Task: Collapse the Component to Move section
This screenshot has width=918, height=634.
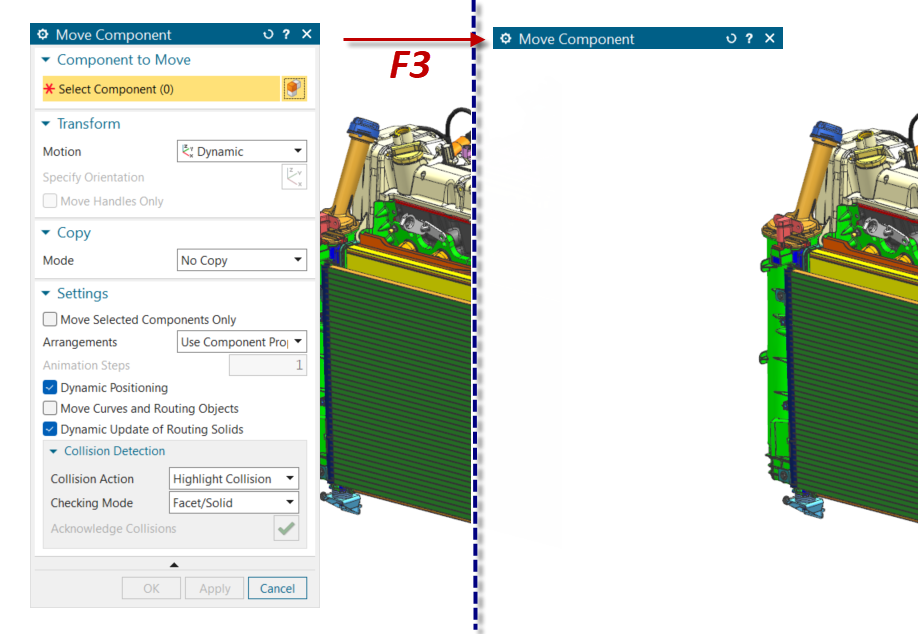Action: click(x=46, y=60)
